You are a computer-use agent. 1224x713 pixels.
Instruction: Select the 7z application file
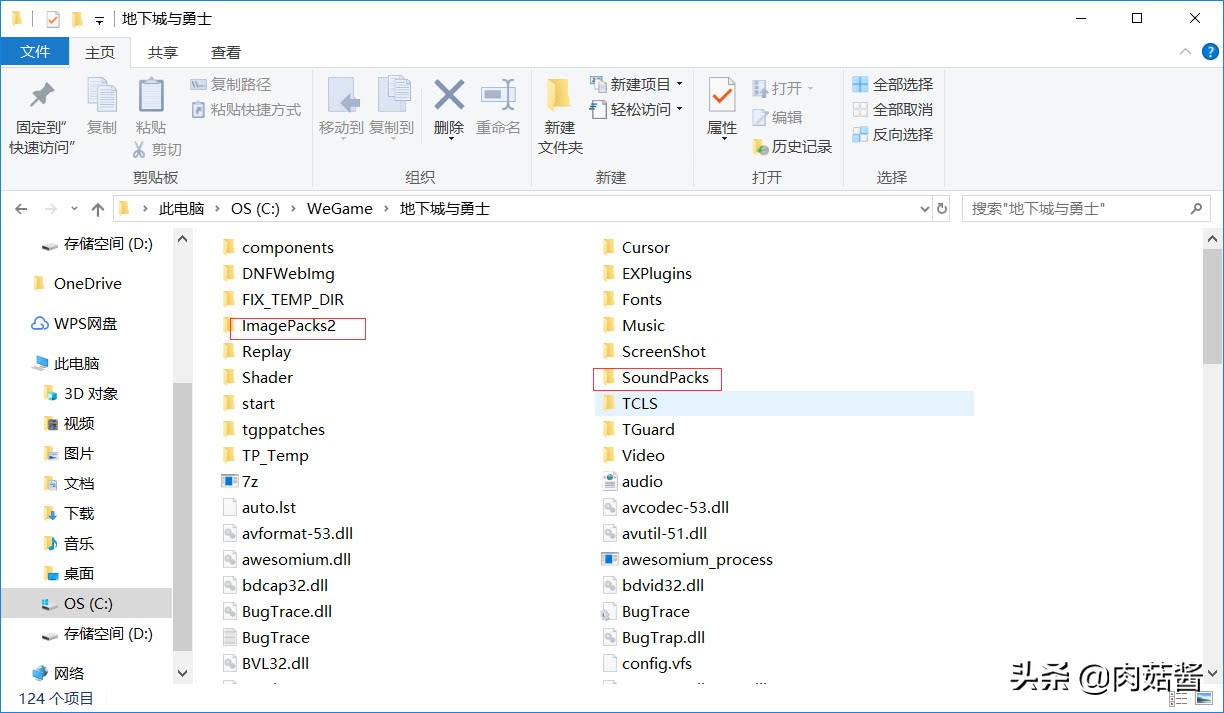(x=239, y=481)
